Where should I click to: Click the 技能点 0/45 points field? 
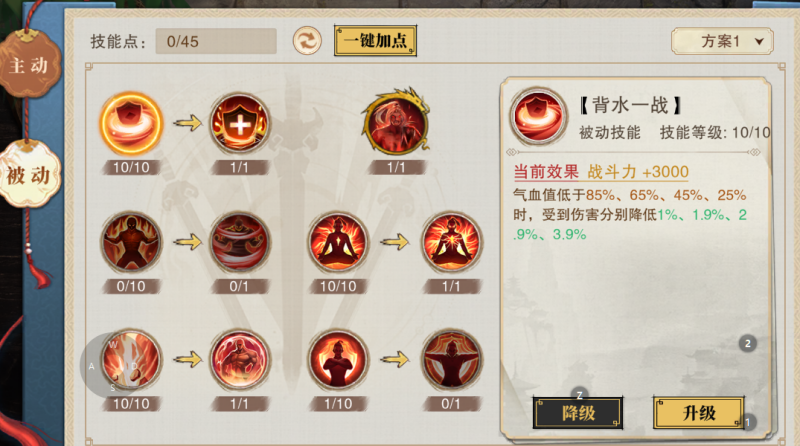click(216, 41)
